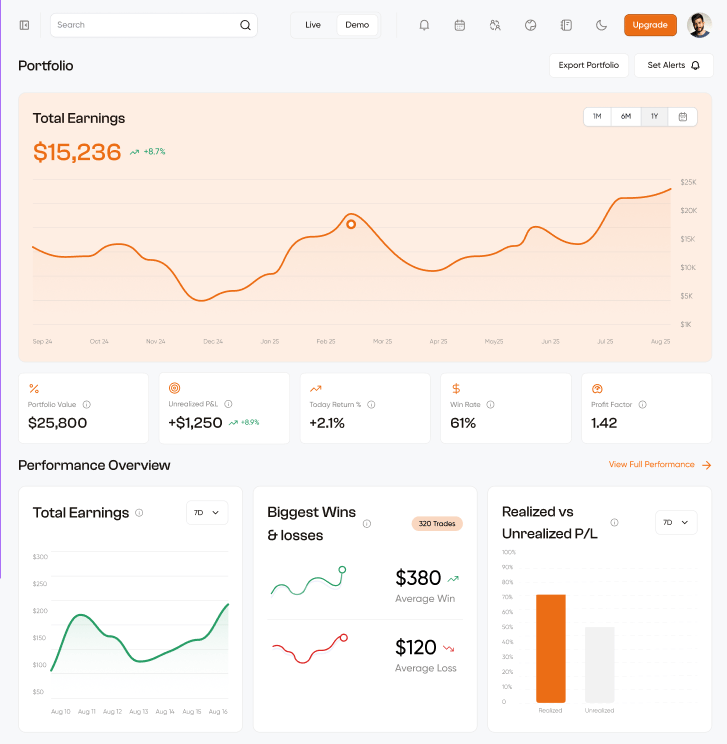Select the 1M chart range
Viewport: 727px width, 744px height.
pyautogui.click(x=597, y=117)
